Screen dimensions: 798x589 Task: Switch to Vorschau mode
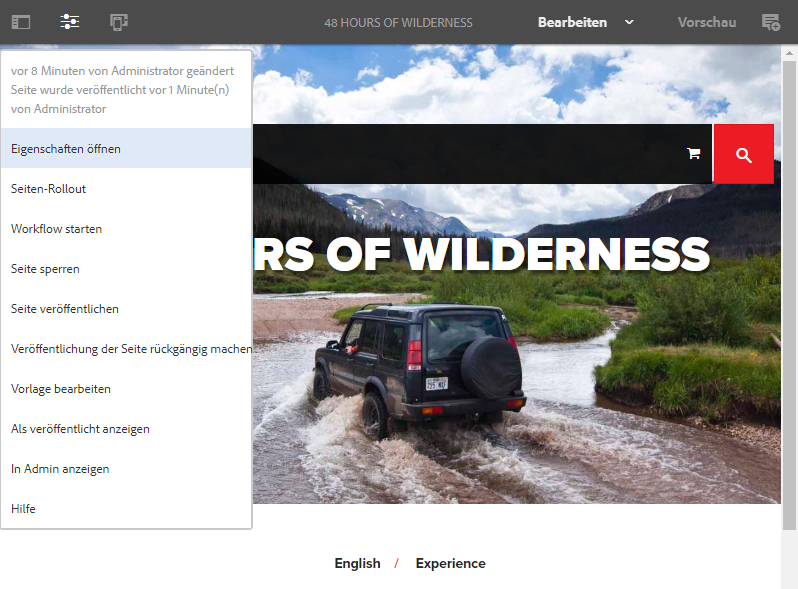(706, 22)
